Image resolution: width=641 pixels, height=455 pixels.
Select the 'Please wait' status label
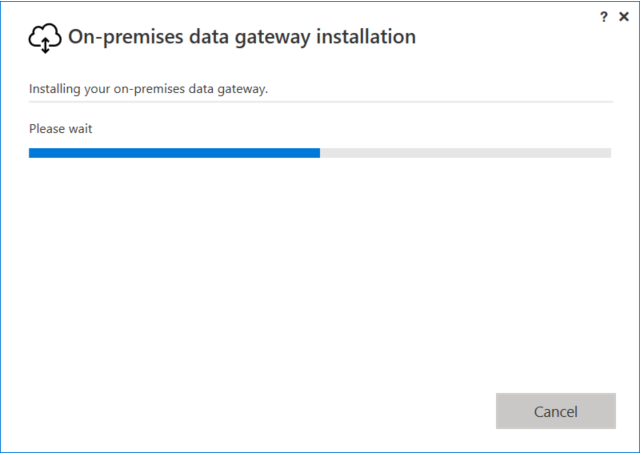(60, 129)
